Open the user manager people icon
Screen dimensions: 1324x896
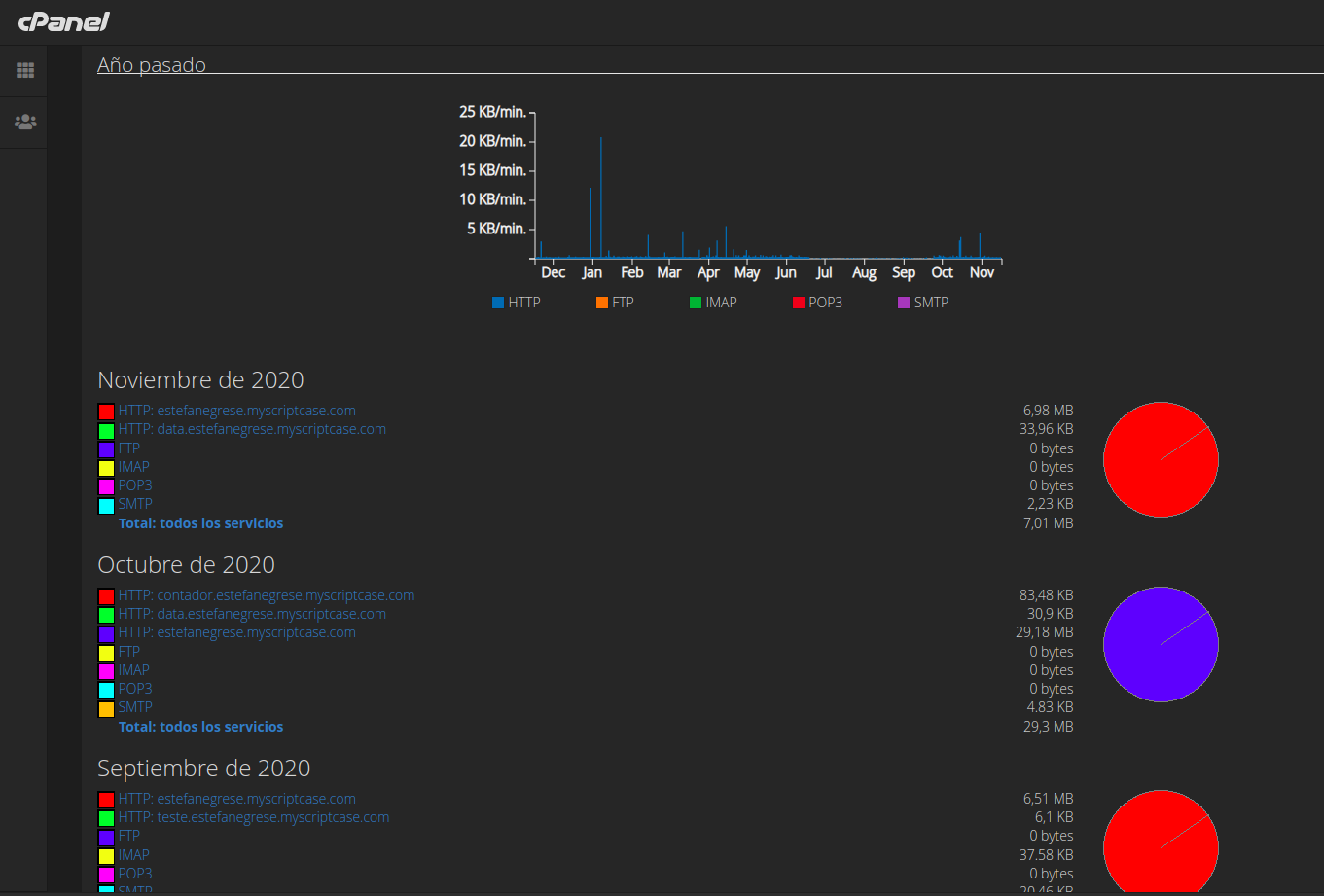[x=25, y=122]
